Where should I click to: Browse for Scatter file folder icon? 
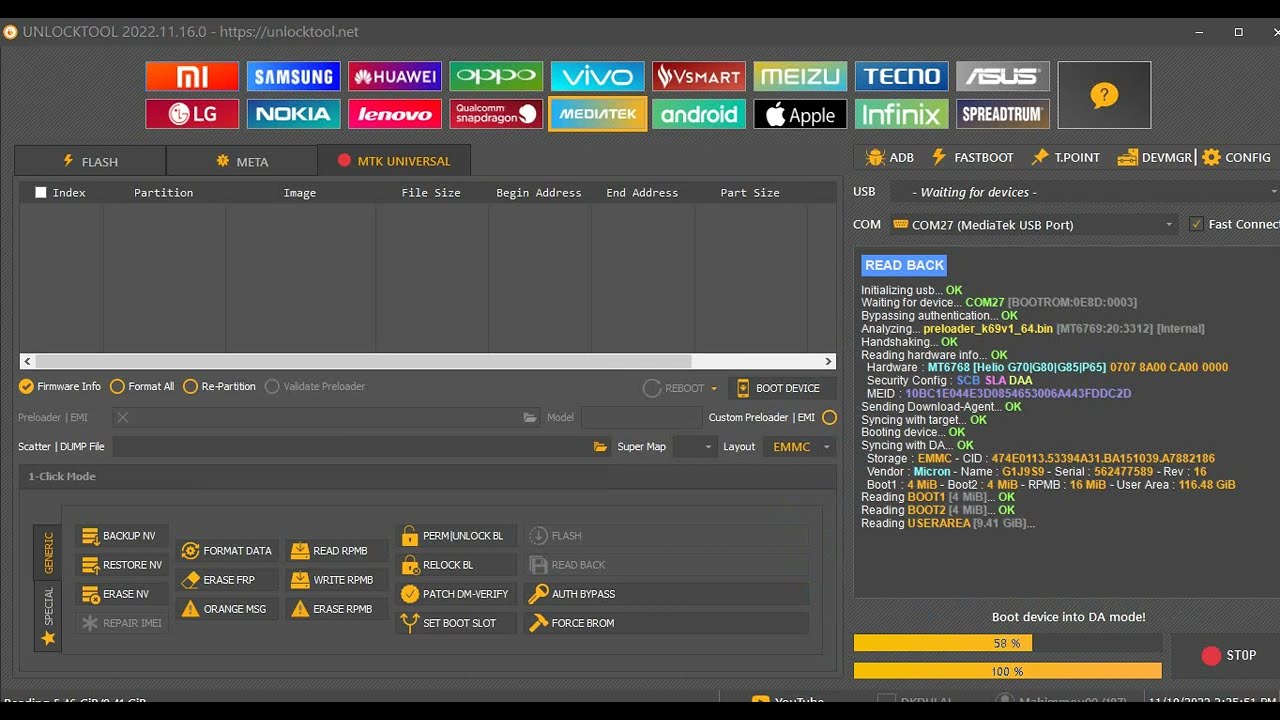[x=600, y=447]
